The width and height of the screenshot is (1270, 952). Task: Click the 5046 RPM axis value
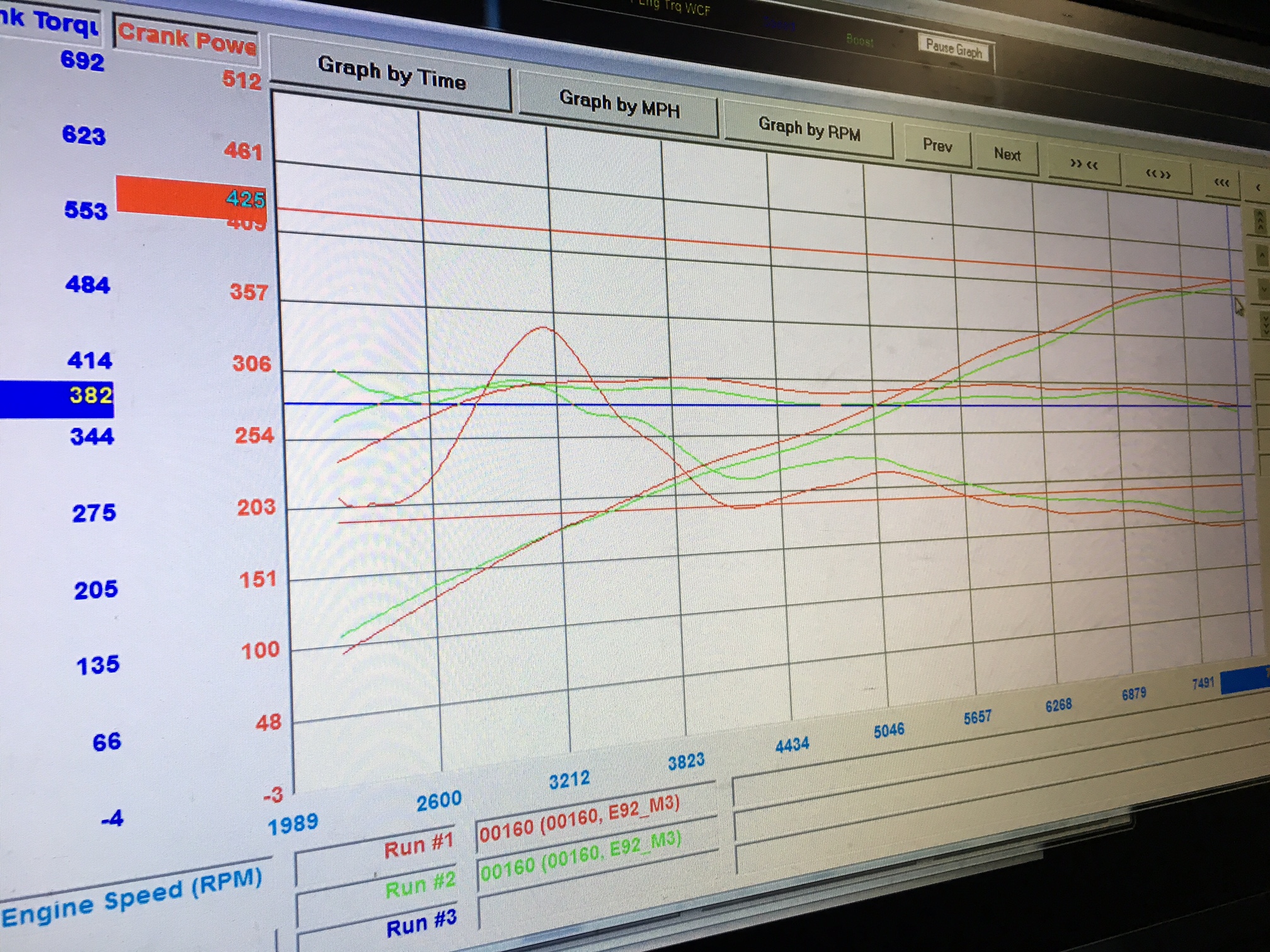coord(889,730)
